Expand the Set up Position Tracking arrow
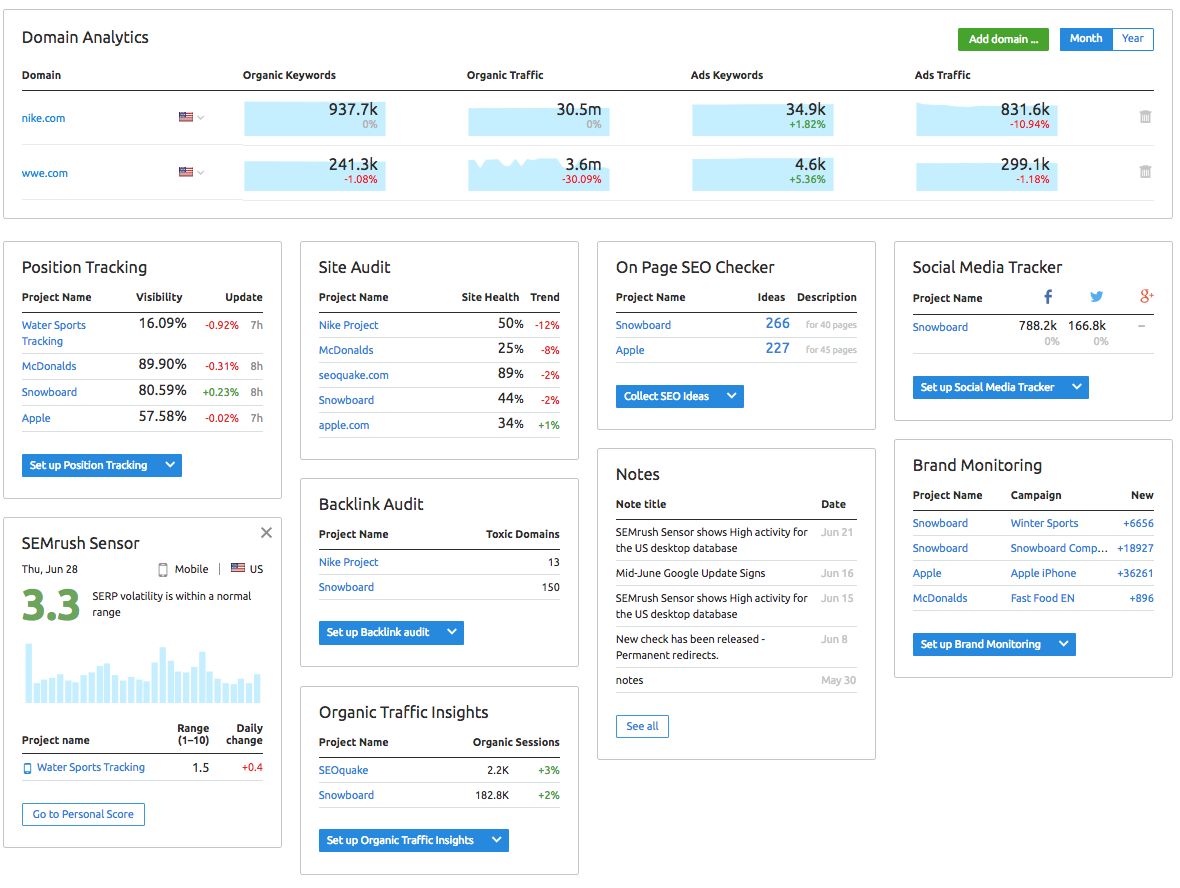This screenshot has width=1180, height=888. (x=170, y=465)
